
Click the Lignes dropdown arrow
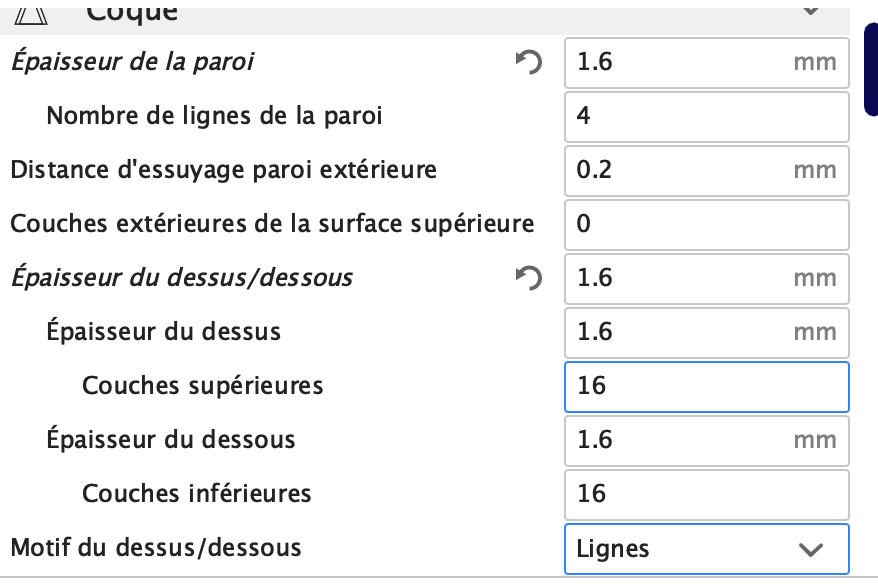[811, 550]
